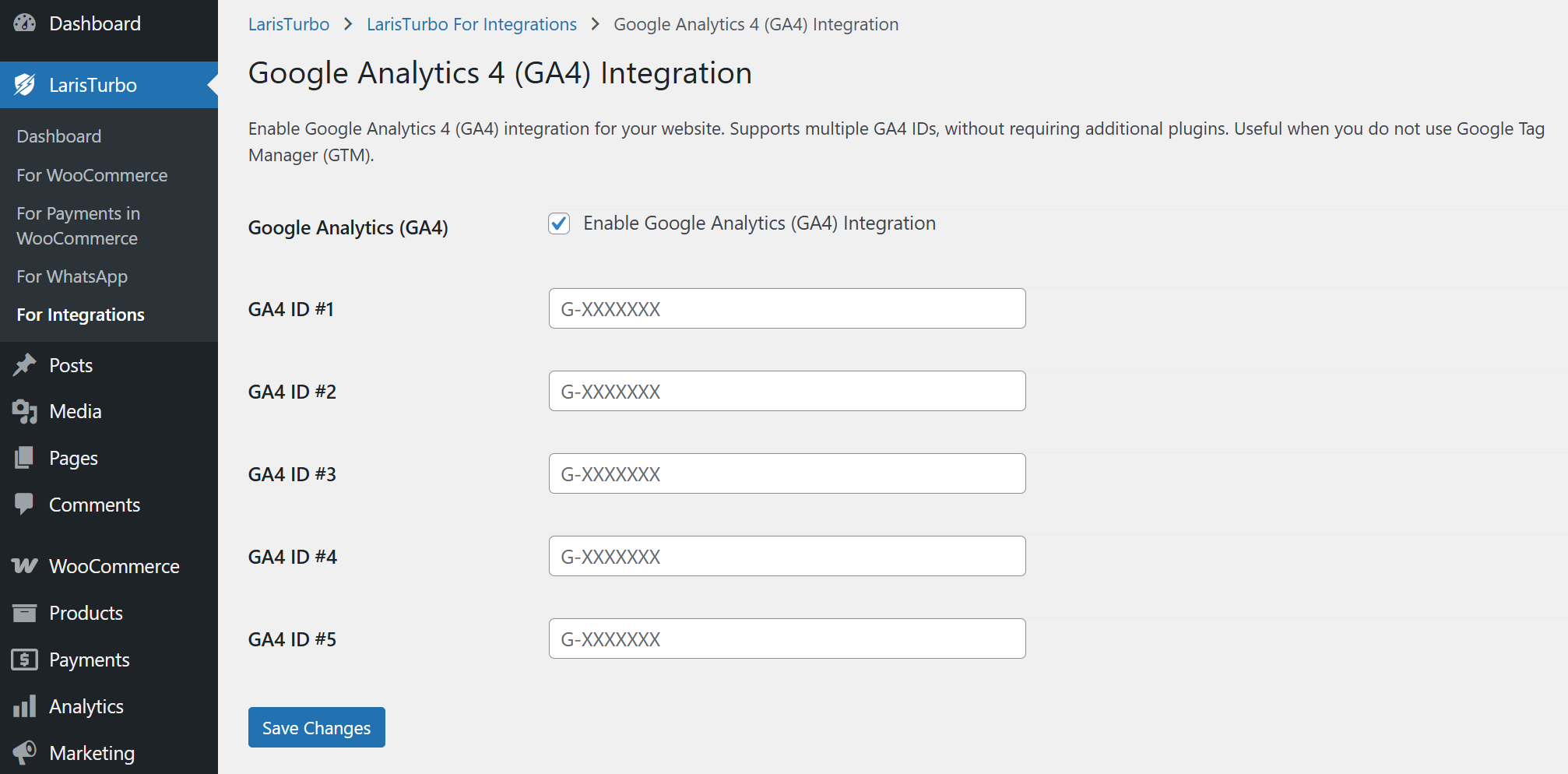Screen dimensions: 1568x774
Task: Click the Payments dollar icon
Action: click(x=25, y=660)
